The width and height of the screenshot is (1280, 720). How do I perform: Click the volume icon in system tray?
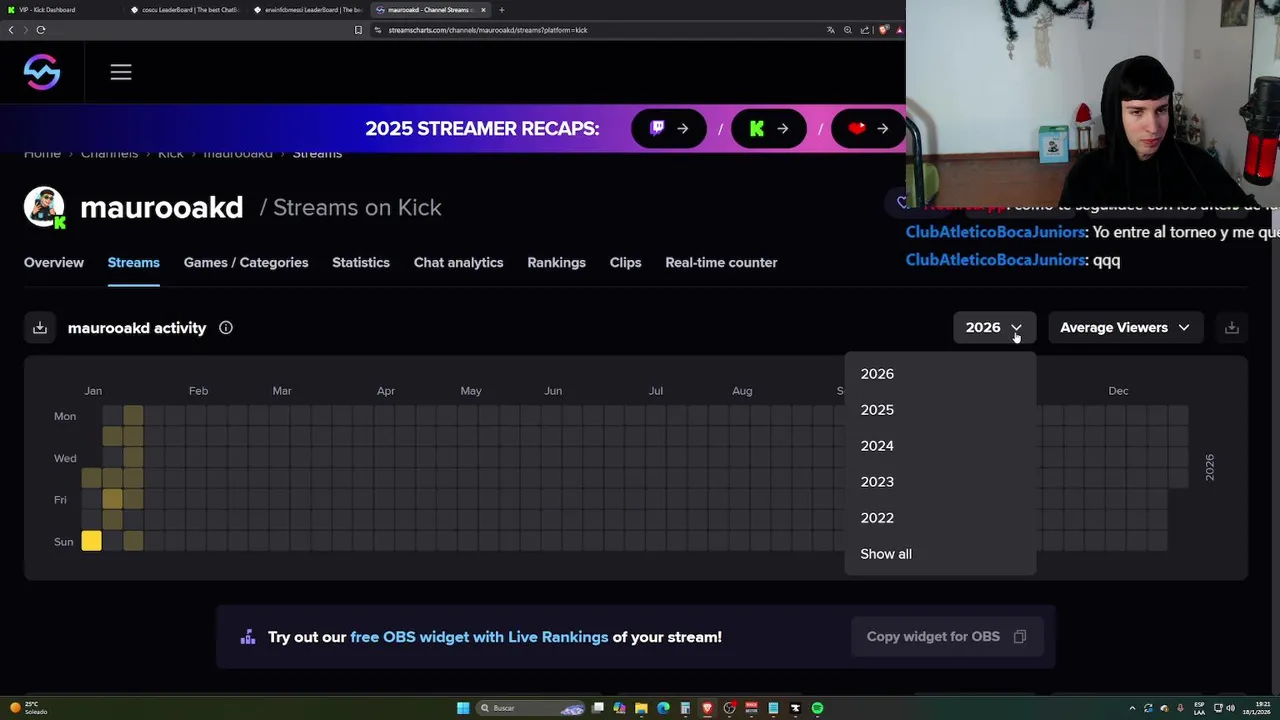tap(1230, 708)
